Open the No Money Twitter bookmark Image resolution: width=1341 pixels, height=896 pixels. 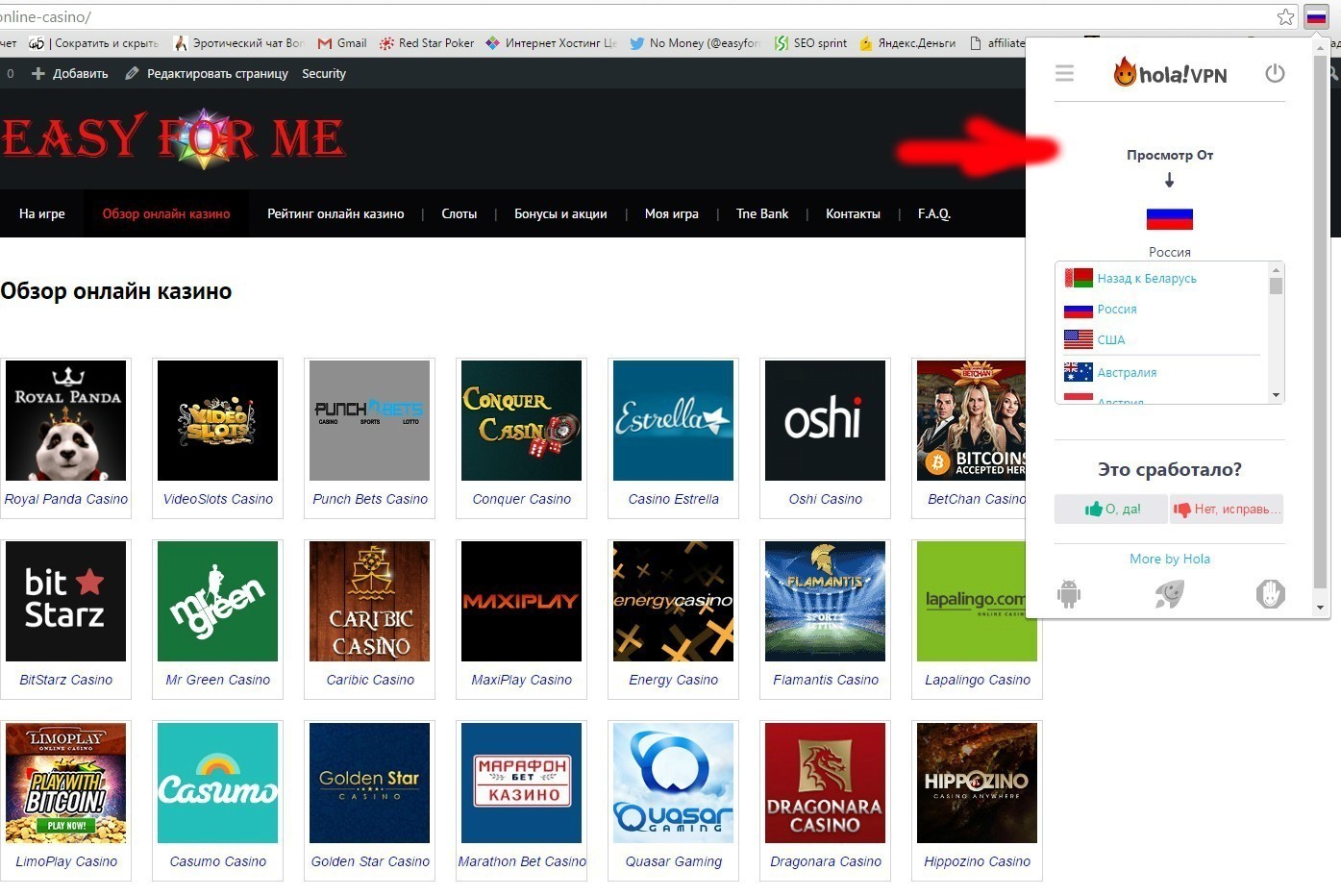[x=695, y=43]
